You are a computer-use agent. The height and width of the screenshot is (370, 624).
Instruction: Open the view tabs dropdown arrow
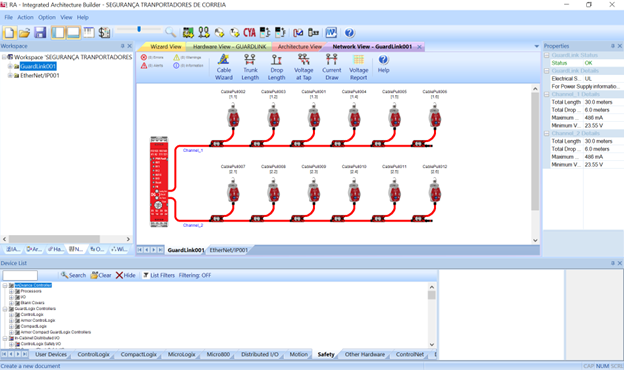point(536,47)
